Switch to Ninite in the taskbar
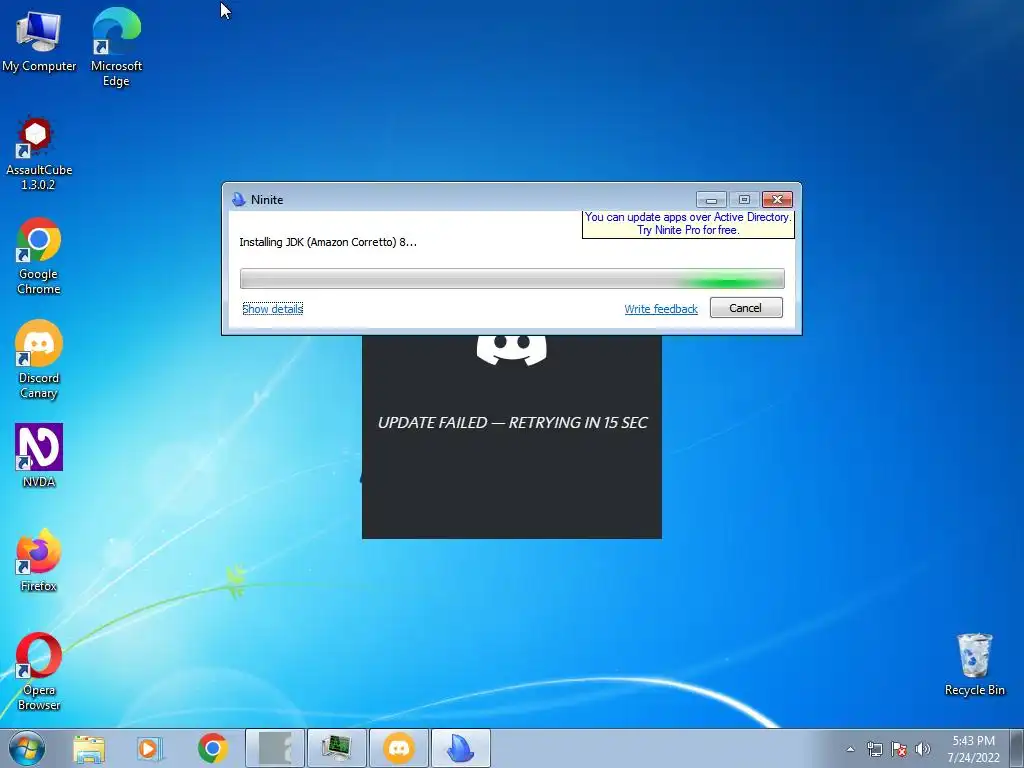 (461, 748)
